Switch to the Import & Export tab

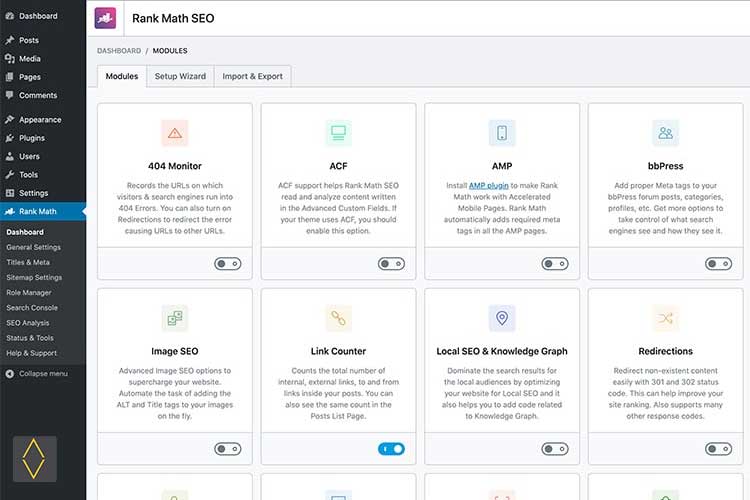click(253, 76)
